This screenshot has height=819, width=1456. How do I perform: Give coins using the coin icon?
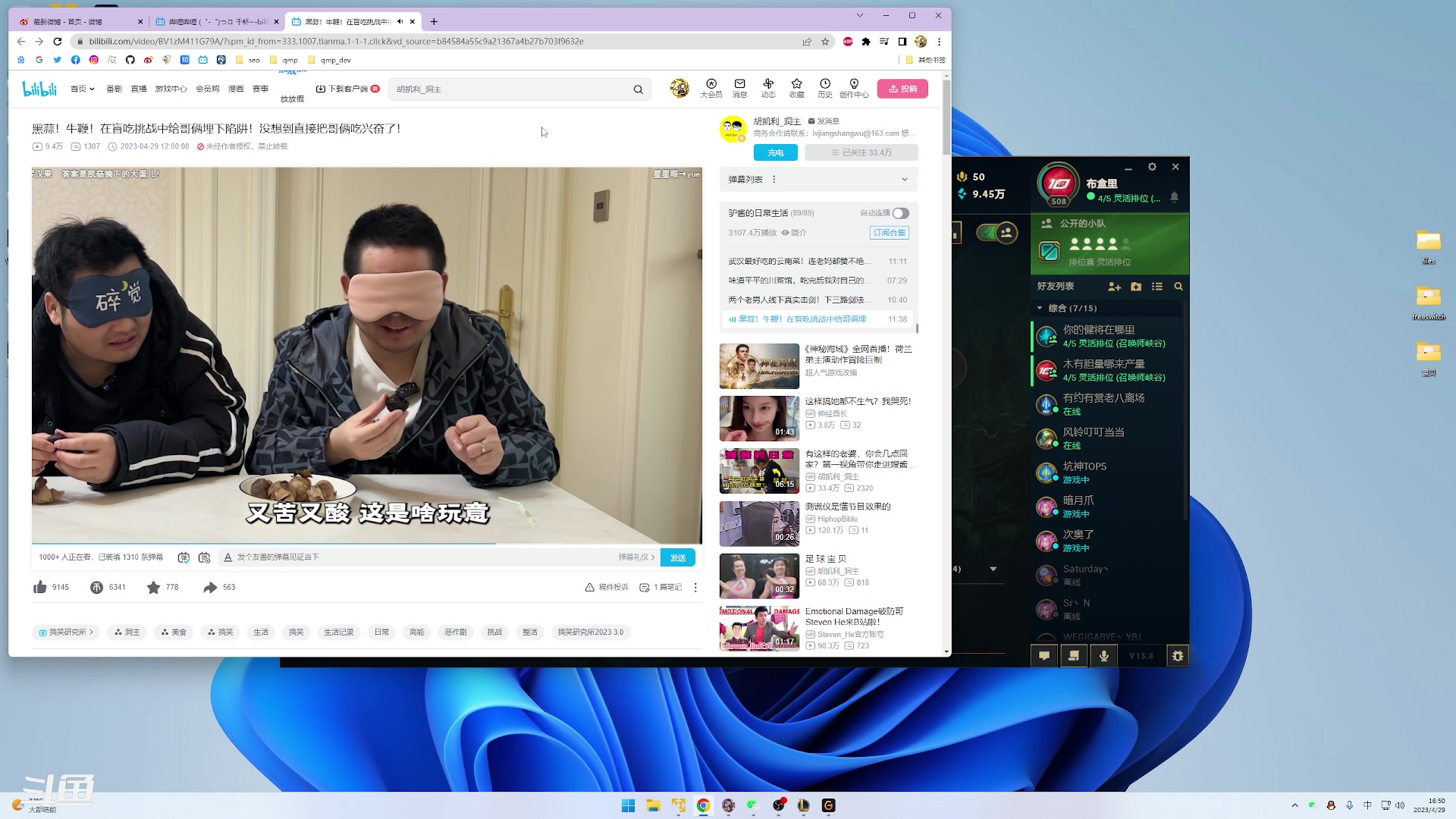click(x=96, y=587)
